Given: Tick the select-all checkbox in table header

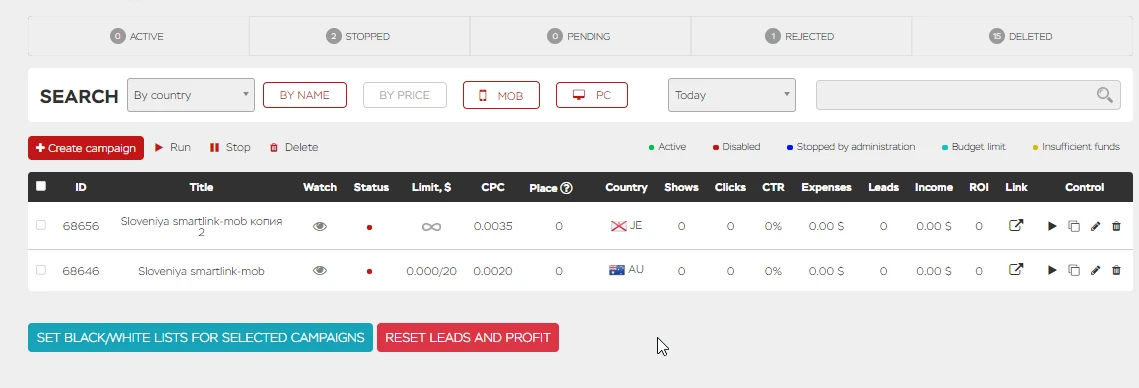Looking at the screenshot, I should point(41,186).
